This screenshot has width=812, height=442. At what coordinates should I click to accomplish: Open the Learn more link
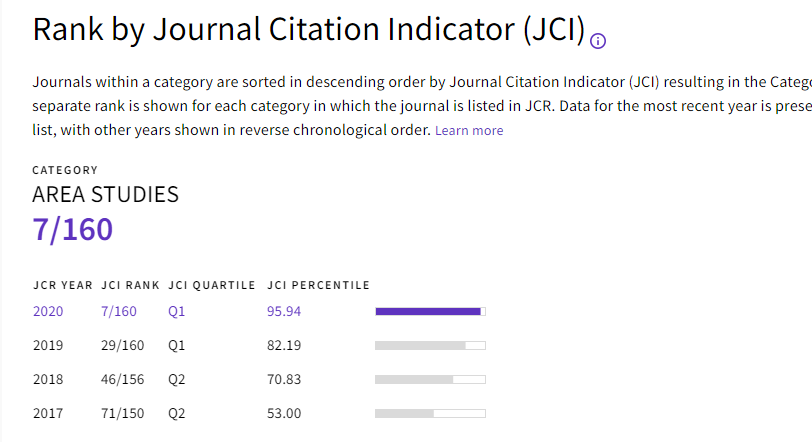click(469, 131)
